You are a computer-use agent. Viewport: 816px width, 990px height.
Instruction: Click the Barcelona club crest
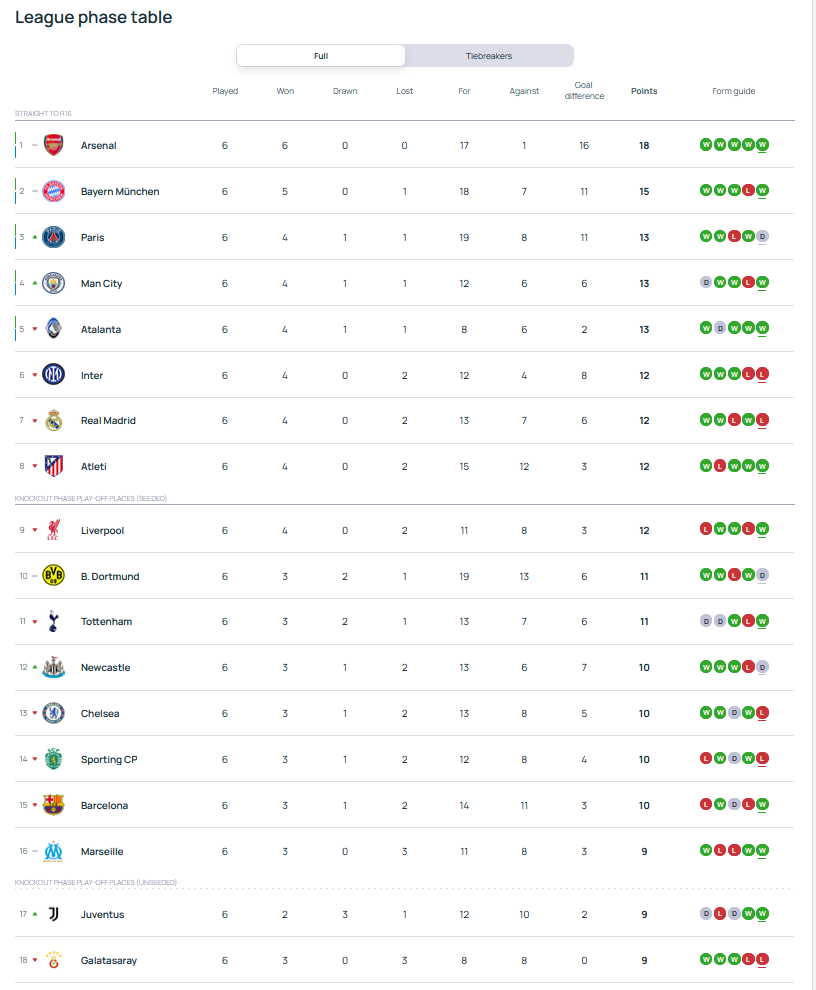click(x=53, y=805)
